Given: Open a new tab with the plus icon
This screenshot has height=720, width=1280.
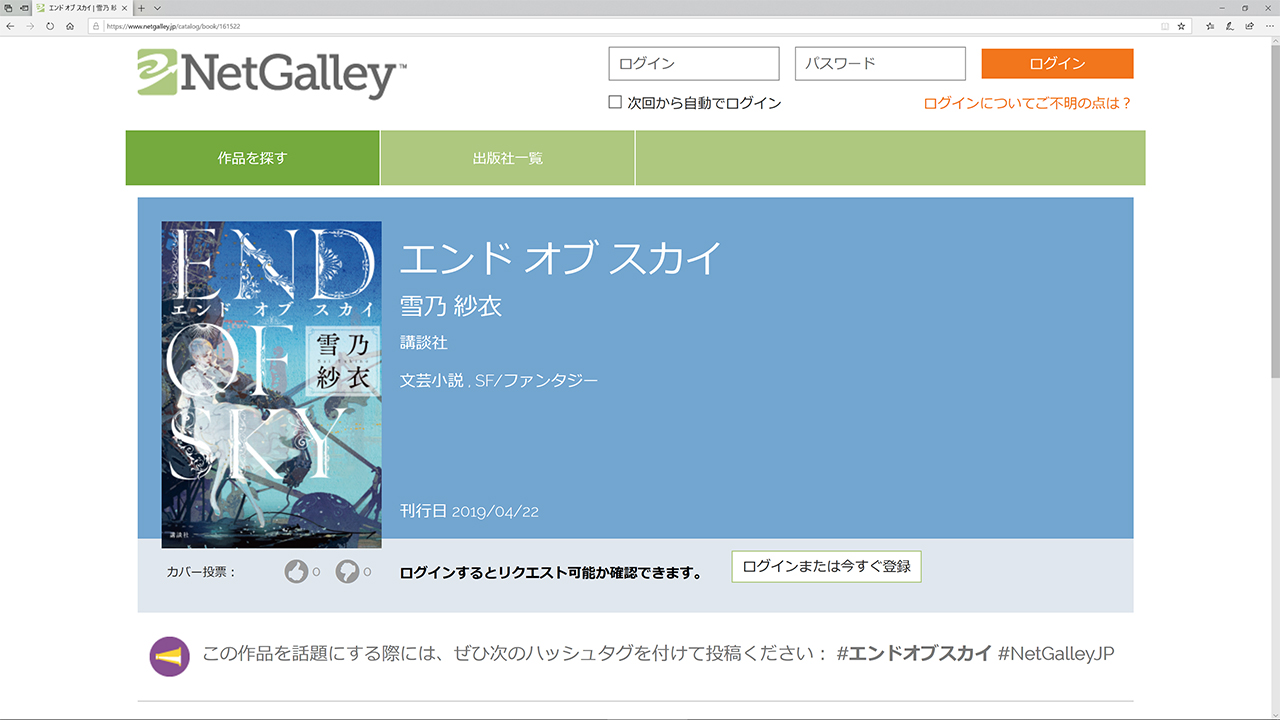Looking at the screenshot, I should [x=141, y=7].
